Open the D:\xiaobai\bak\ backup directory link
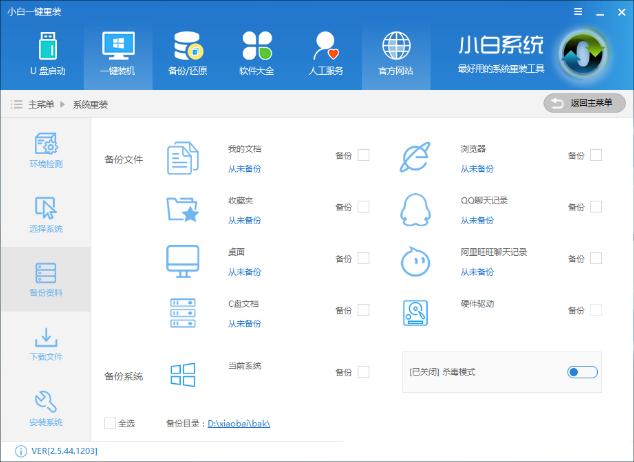 (x=239, y=423)
